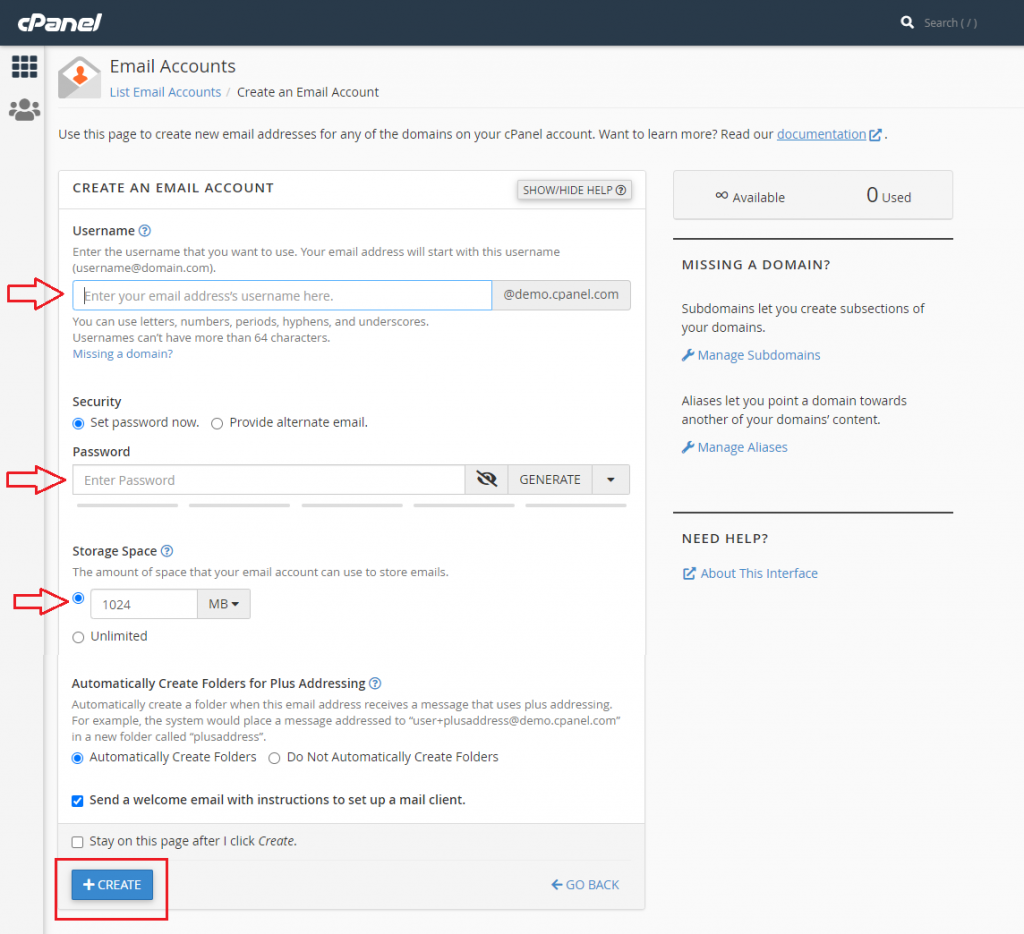Image resolution: width=1024 pixels, height=934 pixels.
Task: Click the Generate password button
Action: tap(550, 479)
